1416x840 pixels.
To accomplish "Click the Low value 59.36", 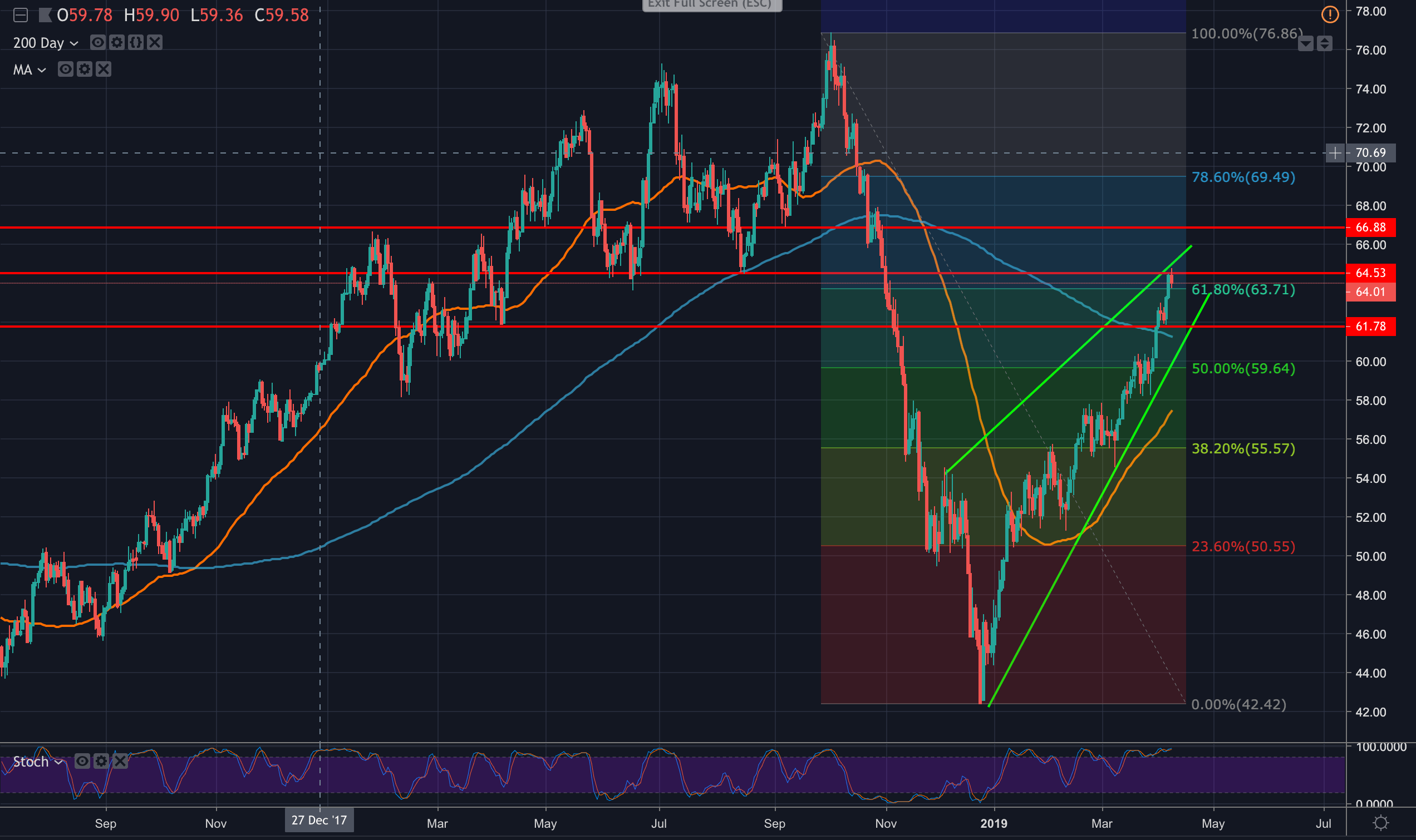I will (x=222, y=15).
